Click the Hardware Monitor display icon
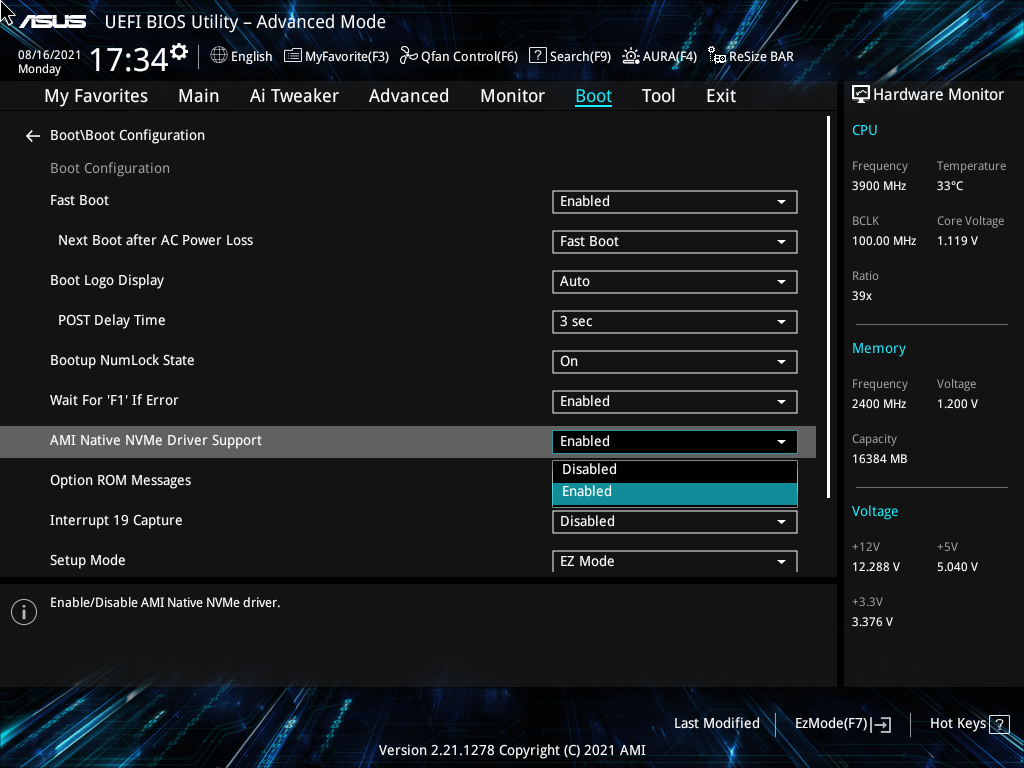The height and width of the screenshot is (768, 1024). 861,95
